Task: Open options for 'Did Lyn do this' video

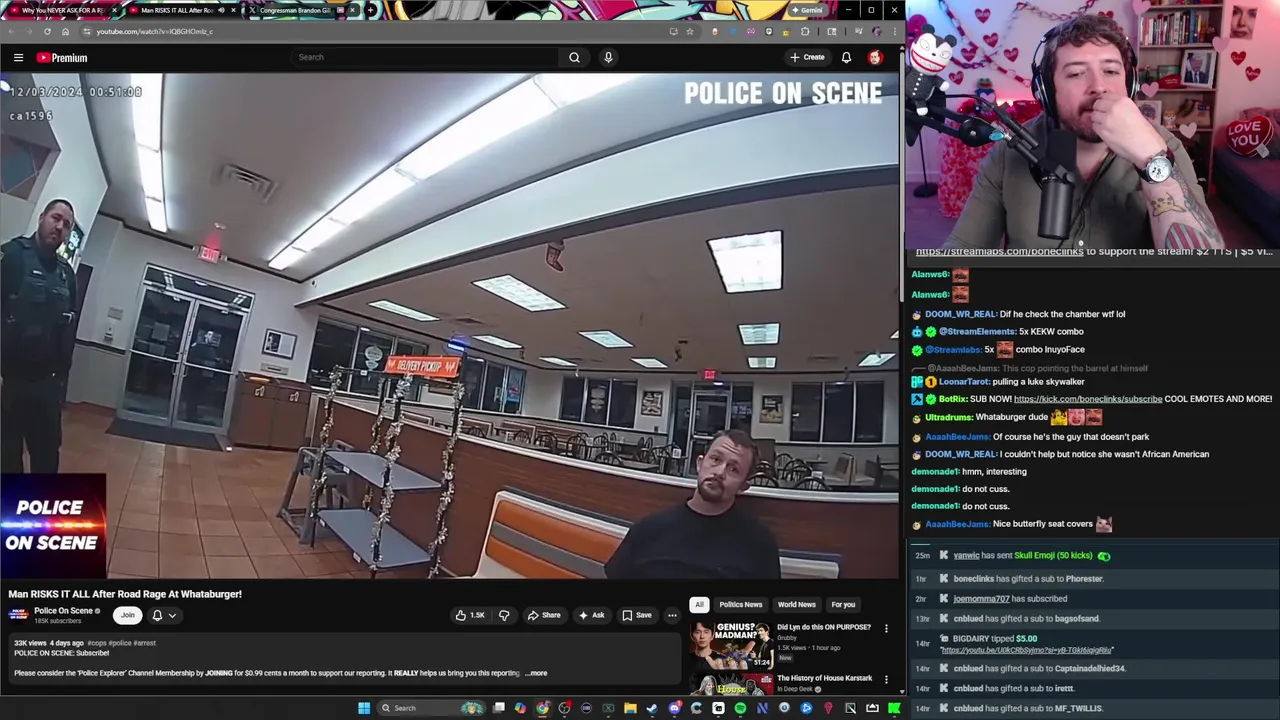Action: [886, 628]
